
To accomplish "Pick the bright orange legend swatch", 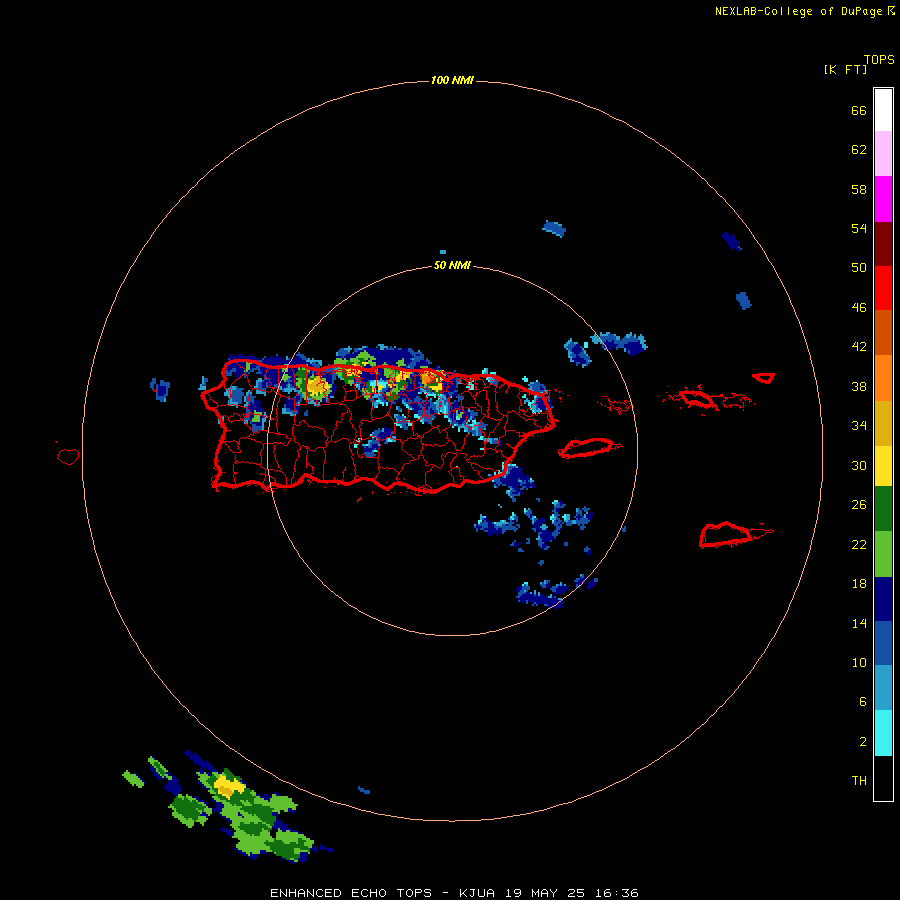I will click(x=883, y=378).
